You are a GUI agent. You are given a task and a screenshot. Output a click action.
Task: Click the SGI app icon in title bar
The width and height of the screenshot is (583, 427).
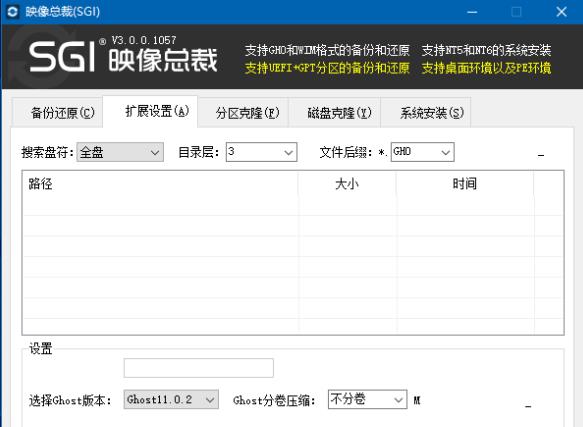click(12, 12)
